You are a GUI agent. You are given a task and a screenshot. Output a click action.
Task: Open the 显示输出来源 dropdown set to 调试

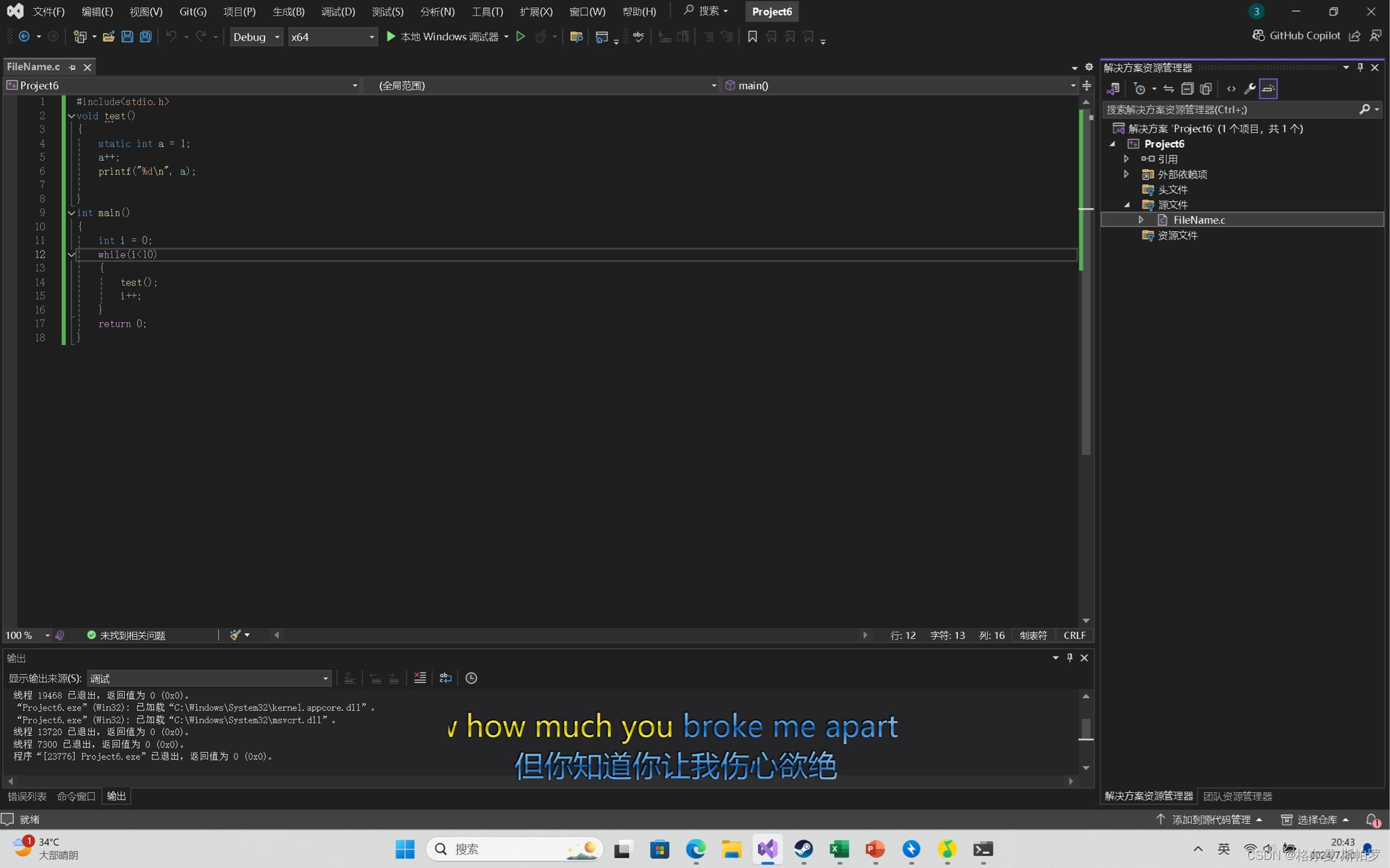tap(209, 678)
